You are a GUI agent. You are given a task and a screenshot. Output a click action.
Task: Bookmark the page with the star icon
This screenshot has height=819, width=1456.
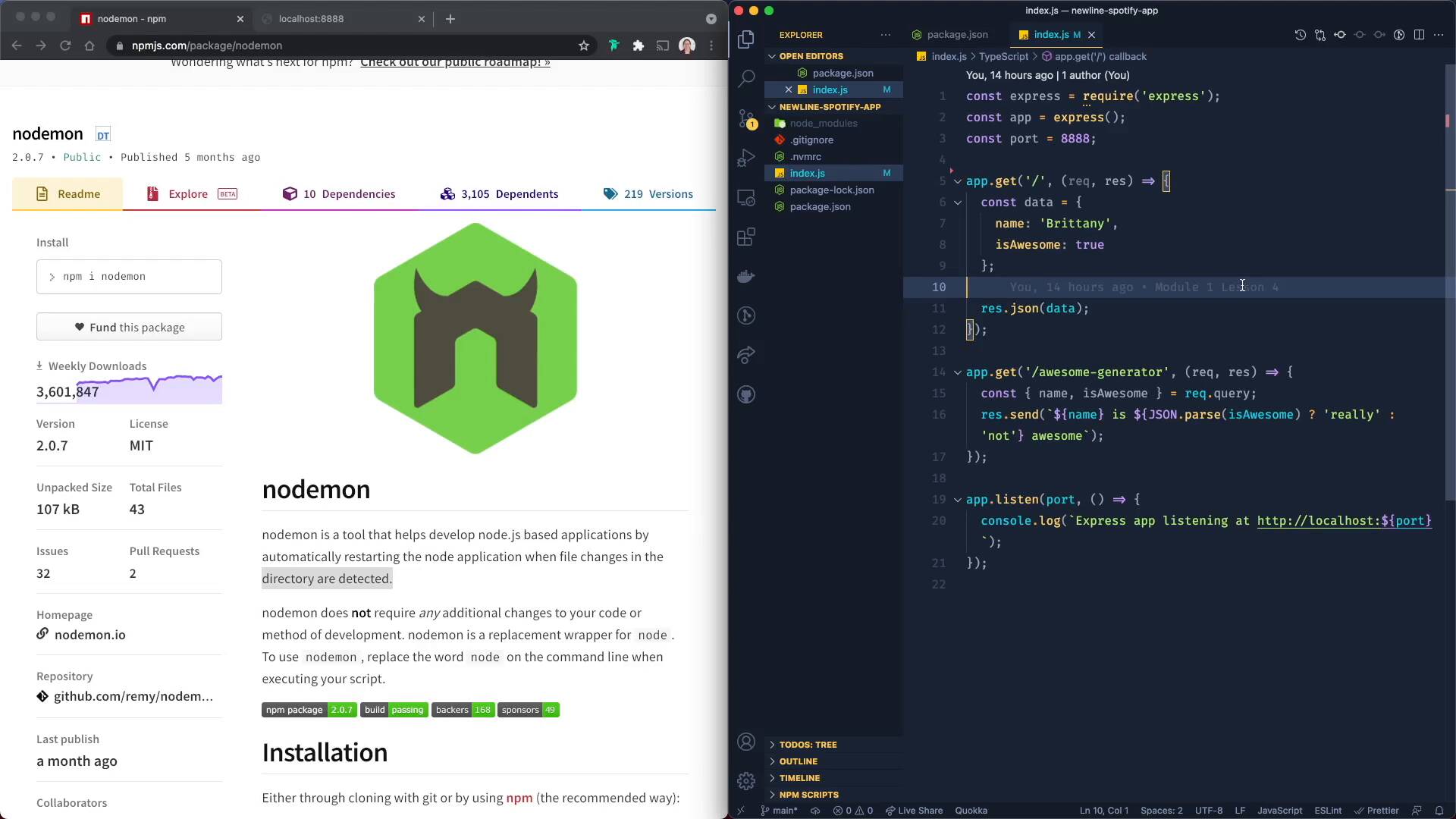click(584, 45)
